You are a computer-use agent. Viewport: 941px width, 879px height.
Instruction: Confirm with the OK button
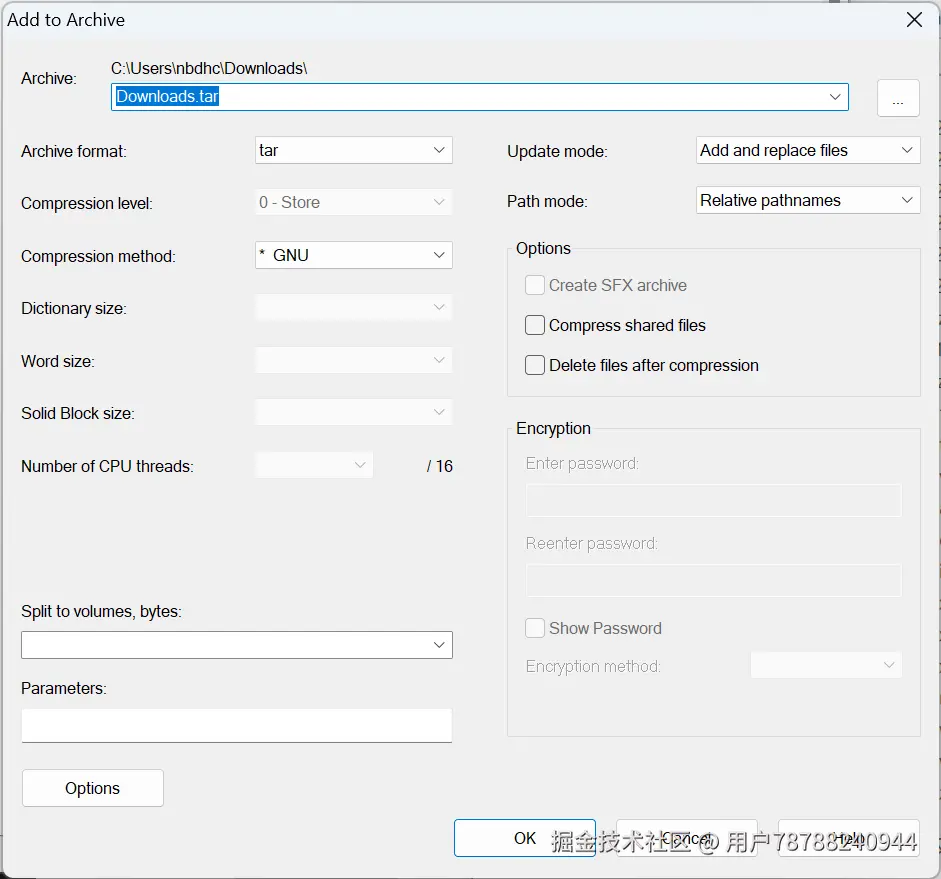pyautogui.click(x=525, y=838)
